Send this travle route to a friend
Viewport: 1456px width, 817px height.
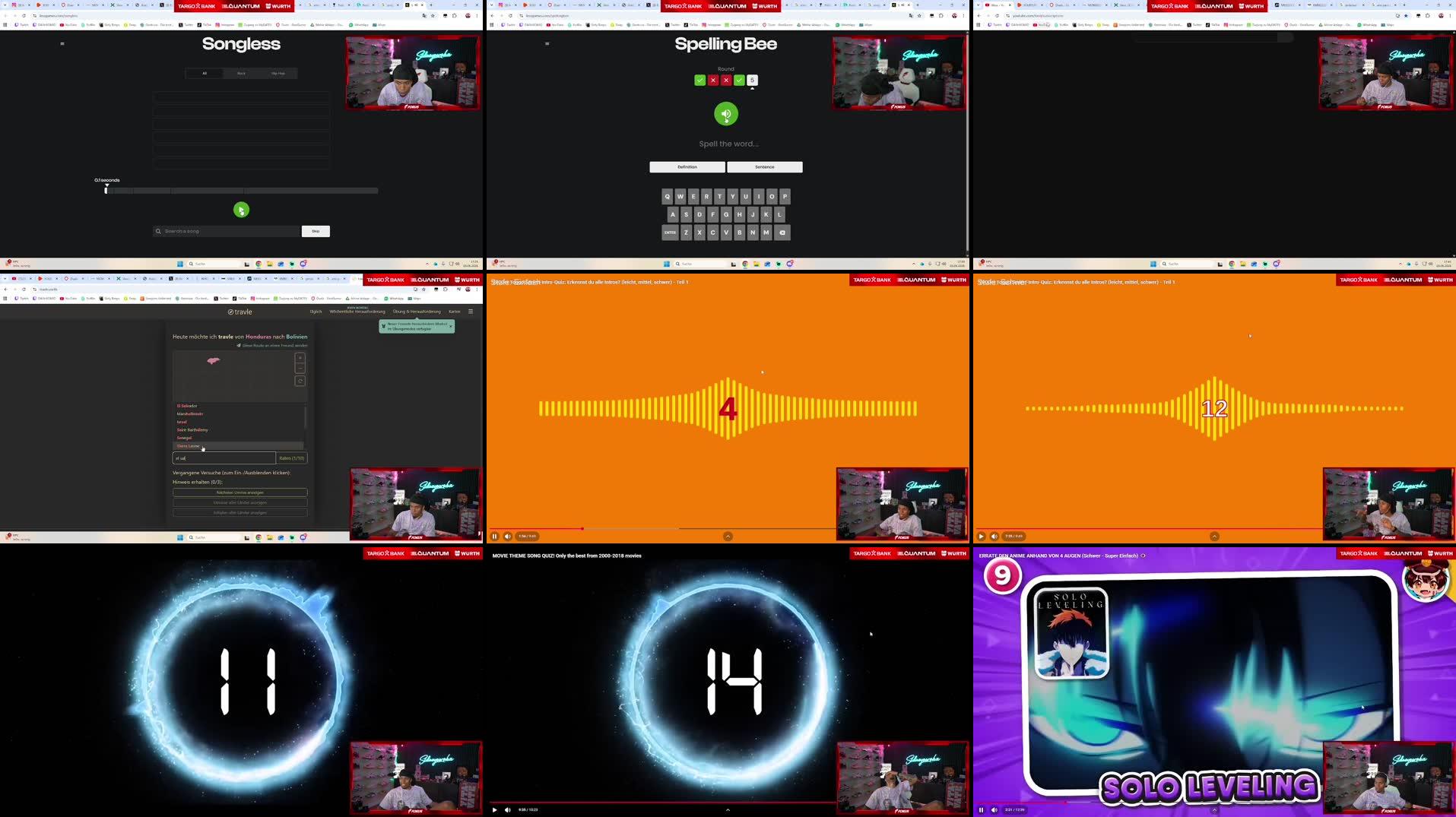click(272, 345)
